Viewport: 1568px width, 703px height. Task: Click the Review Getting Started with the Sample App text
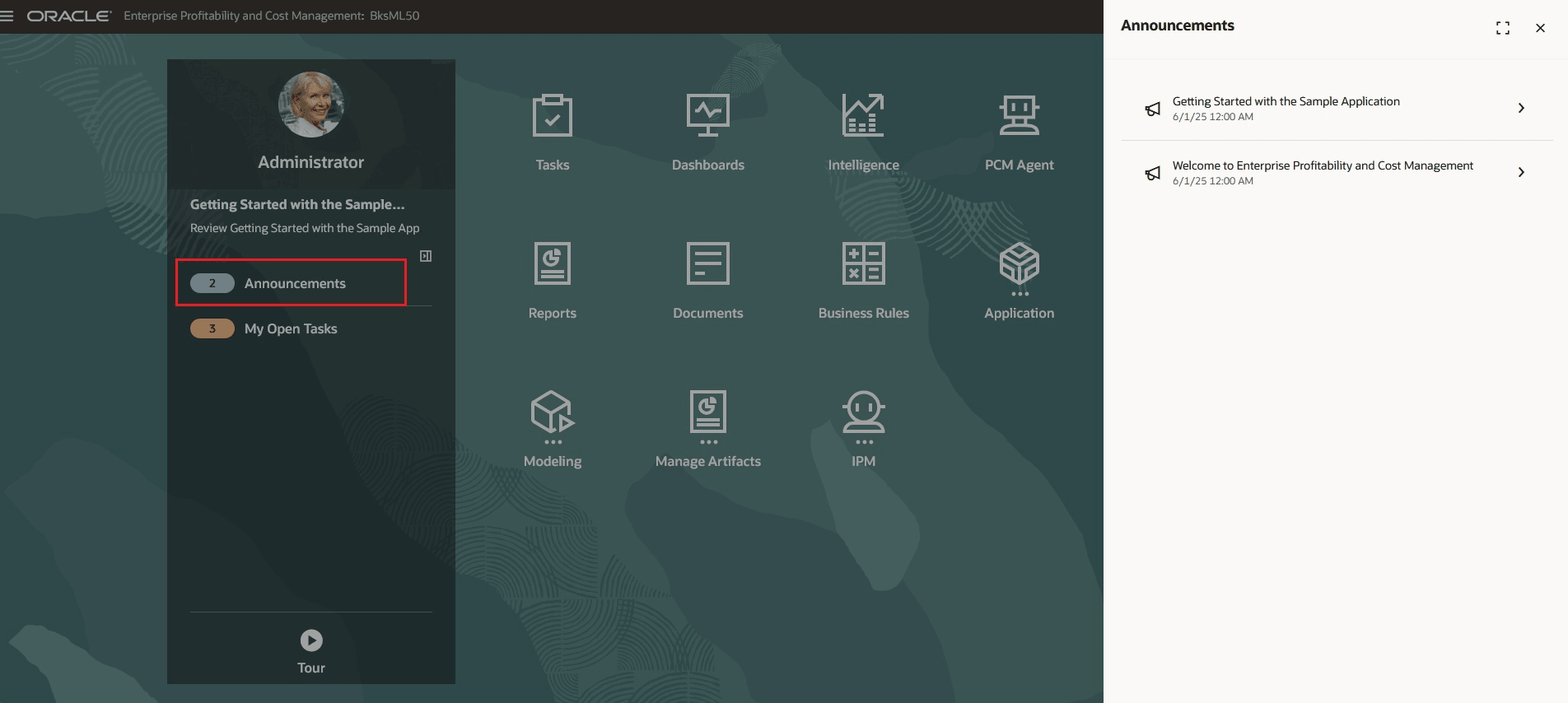(305, 228)
